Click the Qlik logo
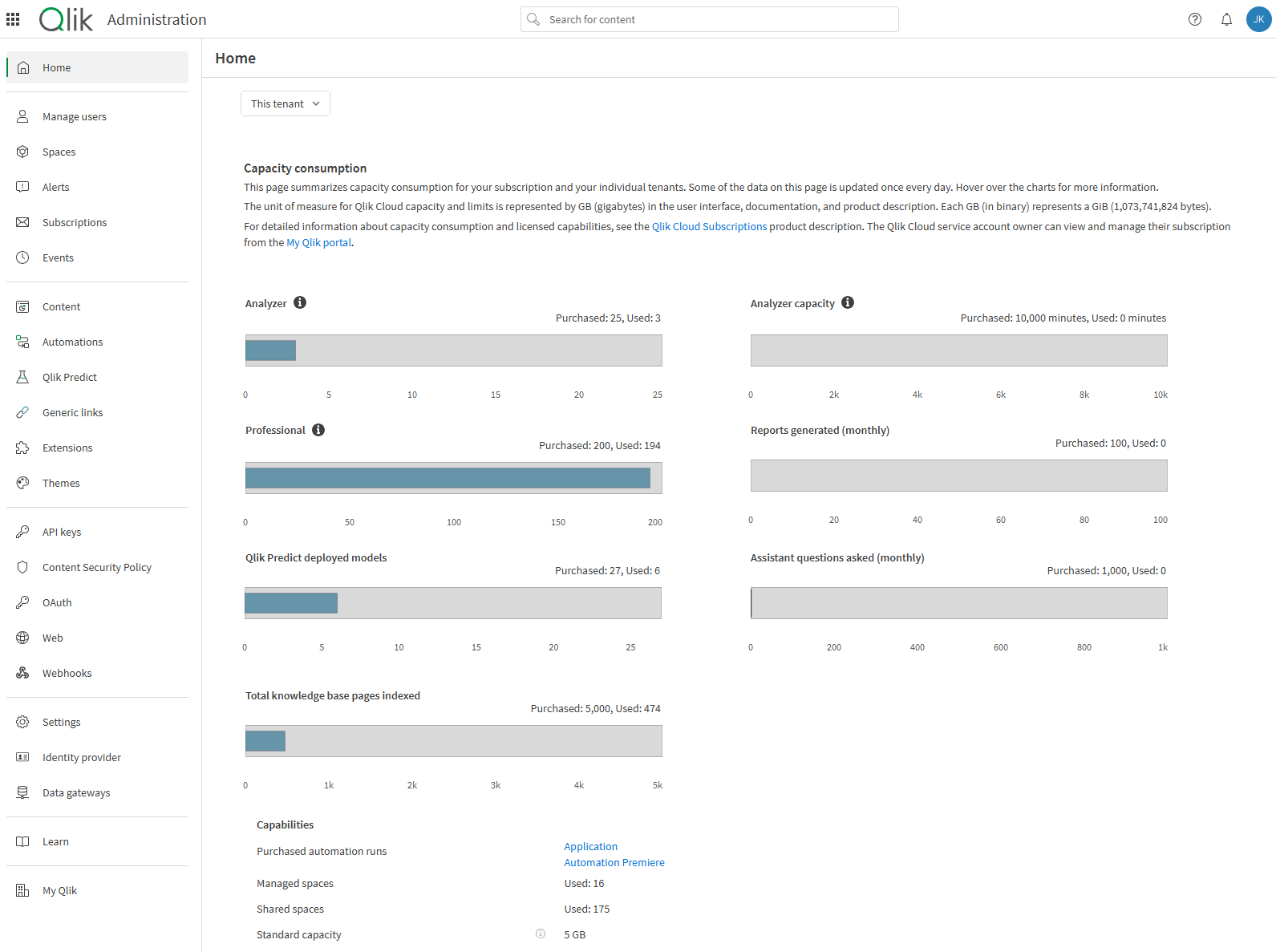The width and height of the screenshot is (1276, 952). 66,19
